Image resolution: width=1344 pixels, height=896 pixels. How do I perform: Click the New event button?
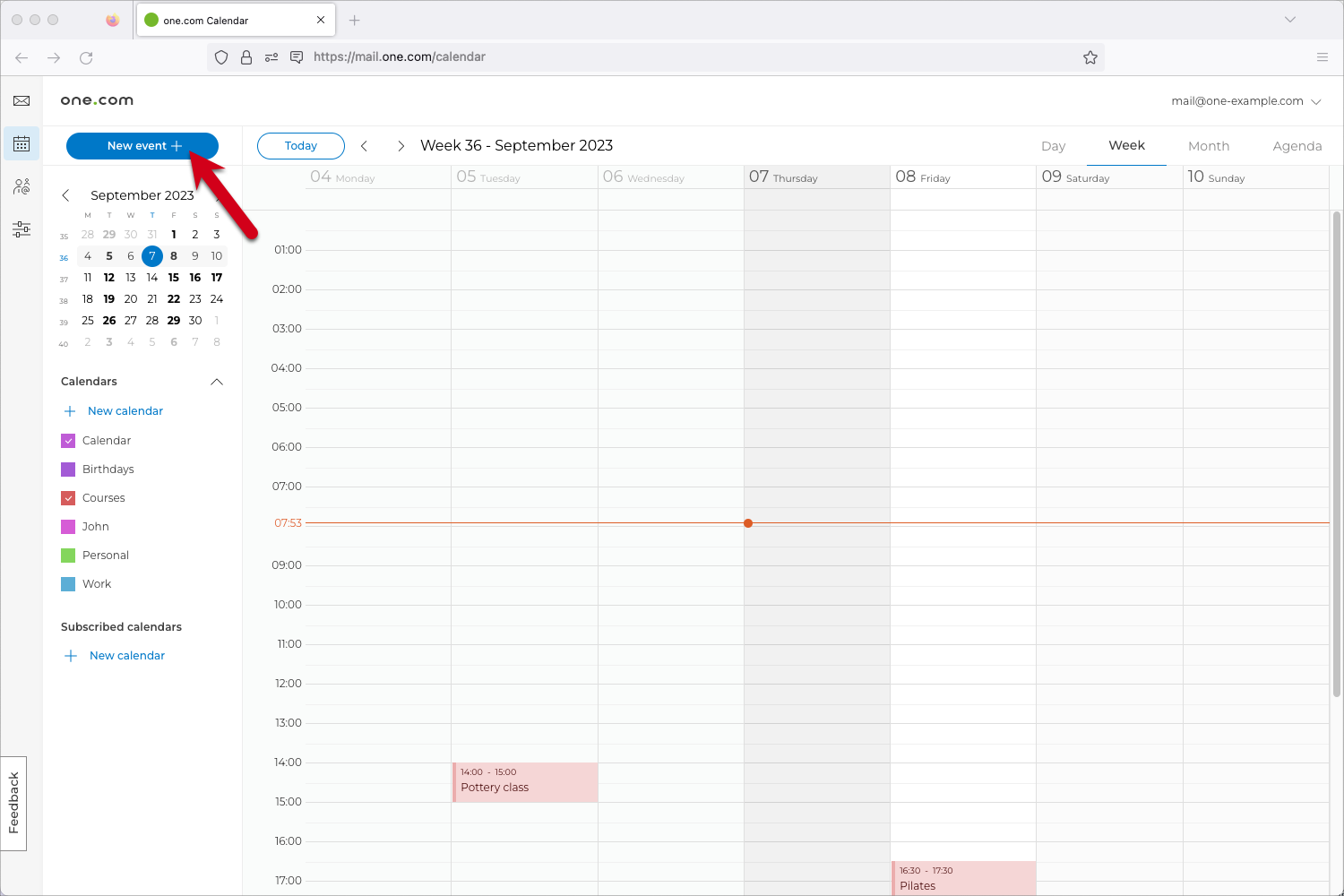(x=142, y=146)
